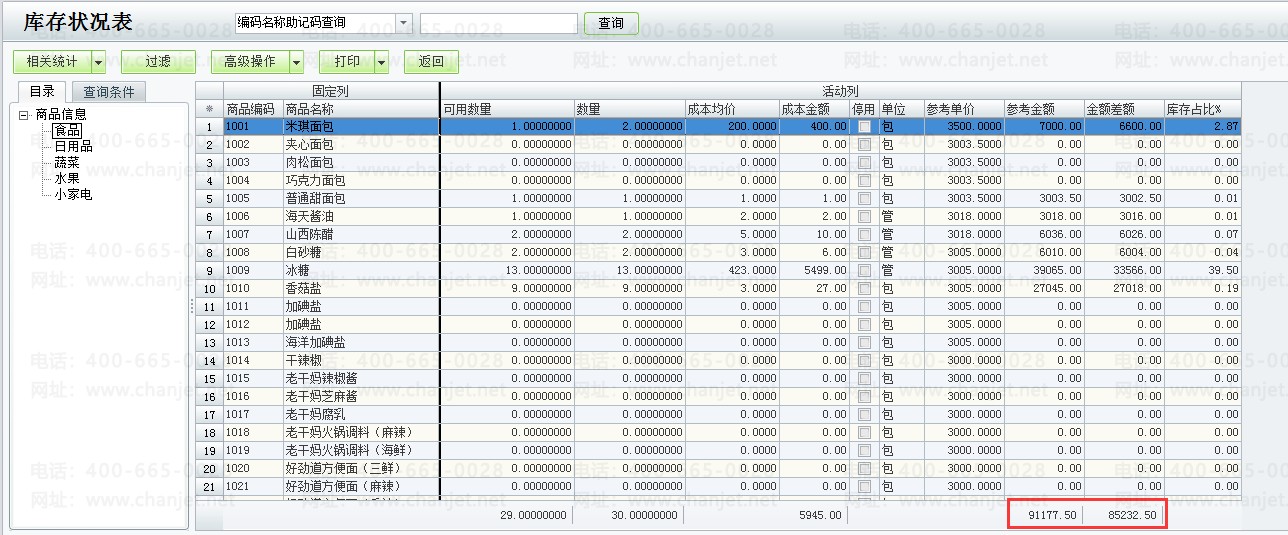Click the 相关统计 button
The width and height of the screenshot is (1288, 535).
point(52,62)
